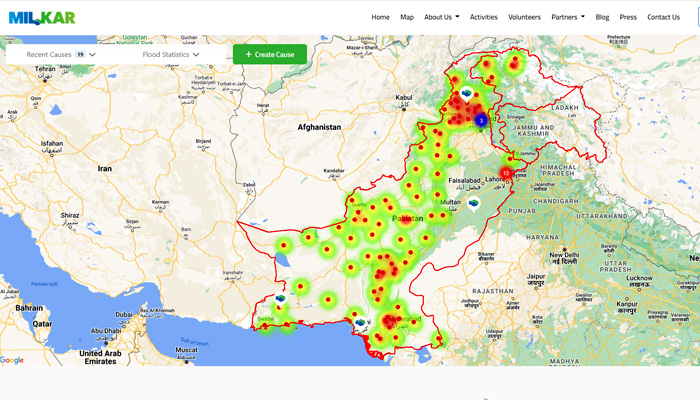Navigate to Activities page
The image size is (700, 400).
pyautogui.click(x=484, y=17)
